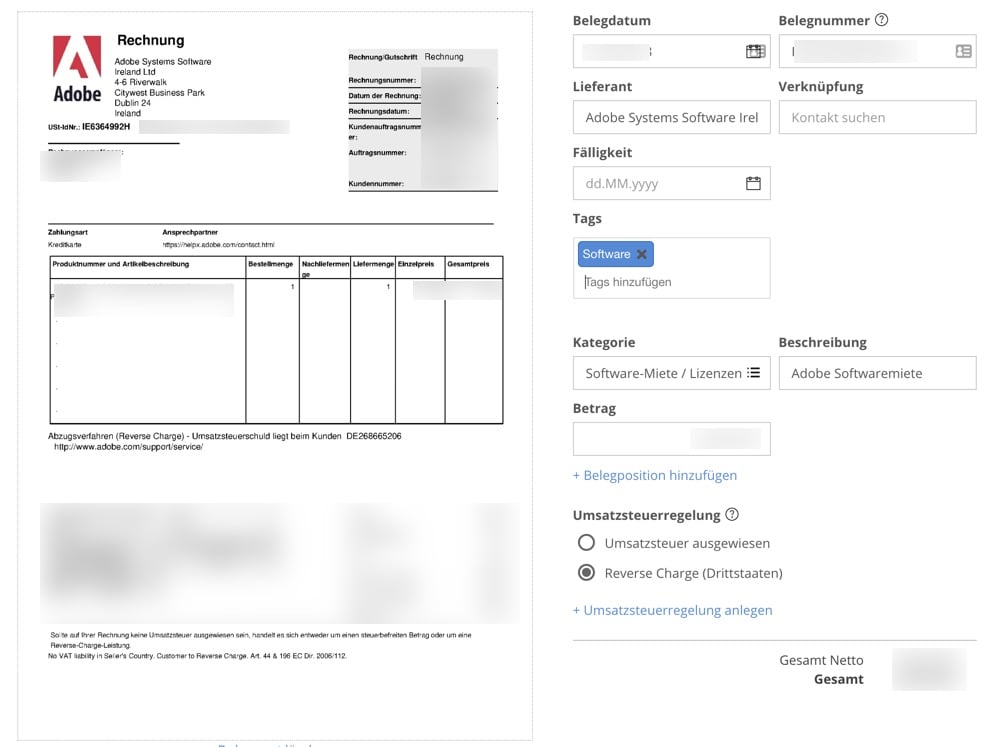994x747 pixels.
Task: Click + Umsatzsteuerregelung anlegen link
Action: coord(673,610)
